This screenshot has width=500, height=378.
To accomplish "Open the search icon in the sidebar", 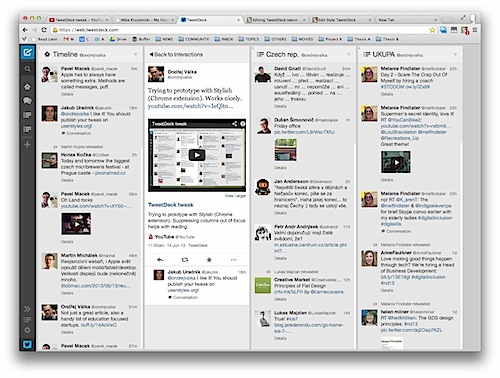I will pyautogui.click(x=27, y=69).
